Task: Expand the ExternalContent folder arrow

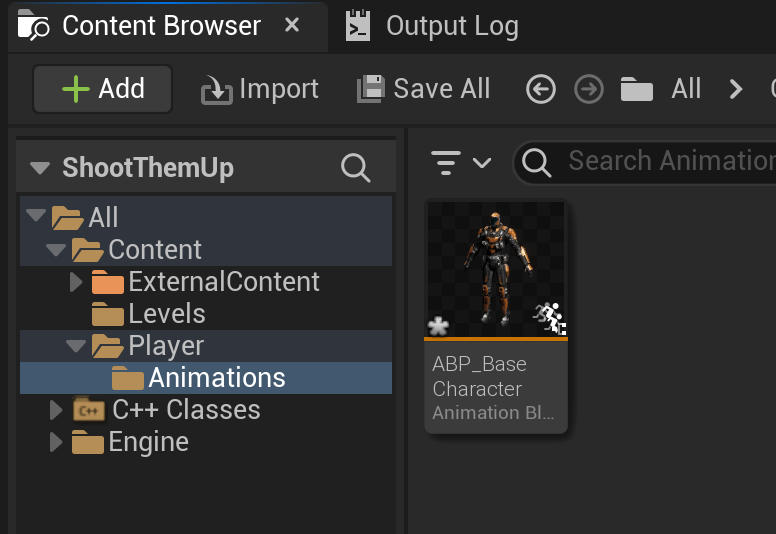Action: pos(76,282)
